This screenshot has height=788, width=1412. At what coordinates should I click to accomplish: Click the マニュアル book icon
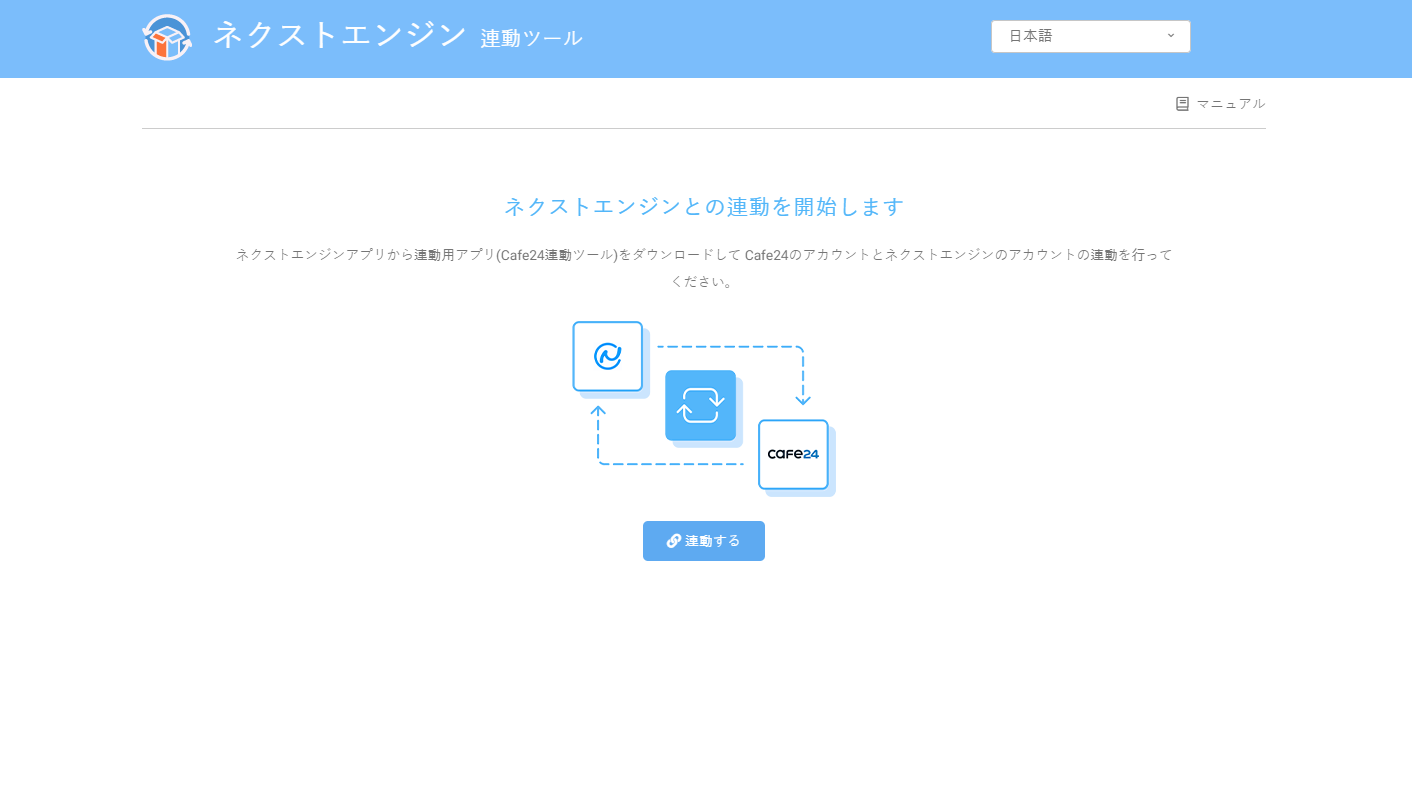point(1182,103)
